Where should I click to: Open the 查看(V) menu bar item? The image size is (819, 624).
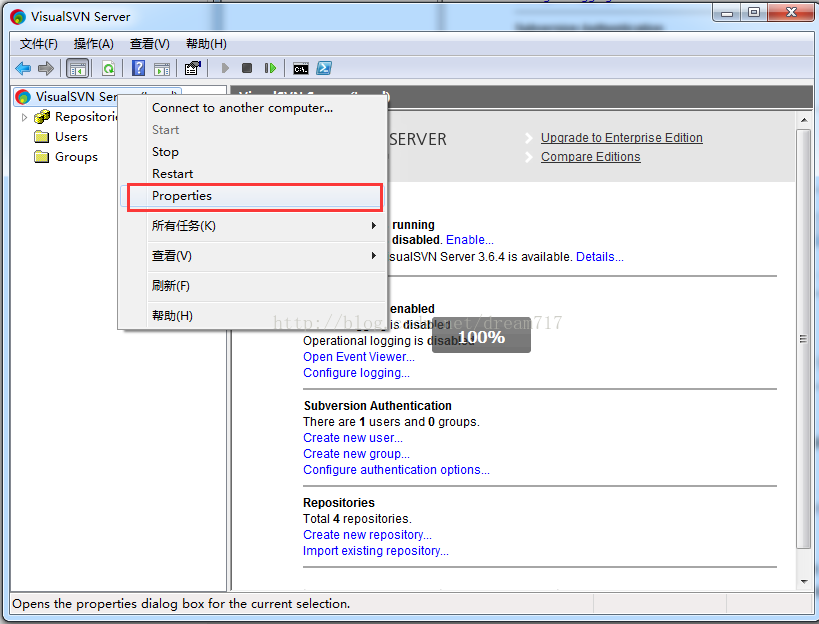click(x=149, y=44)
